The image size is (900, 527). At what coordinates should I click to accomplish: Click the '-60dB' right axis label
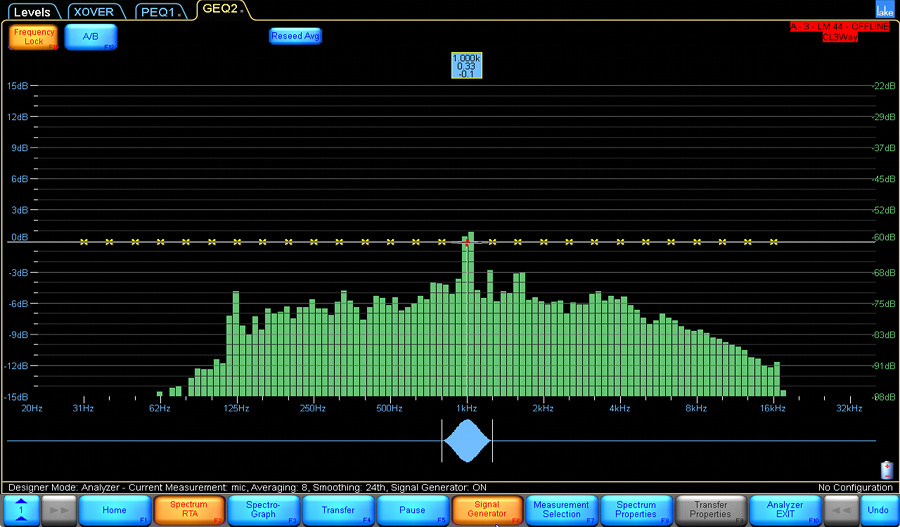point(883,237)
